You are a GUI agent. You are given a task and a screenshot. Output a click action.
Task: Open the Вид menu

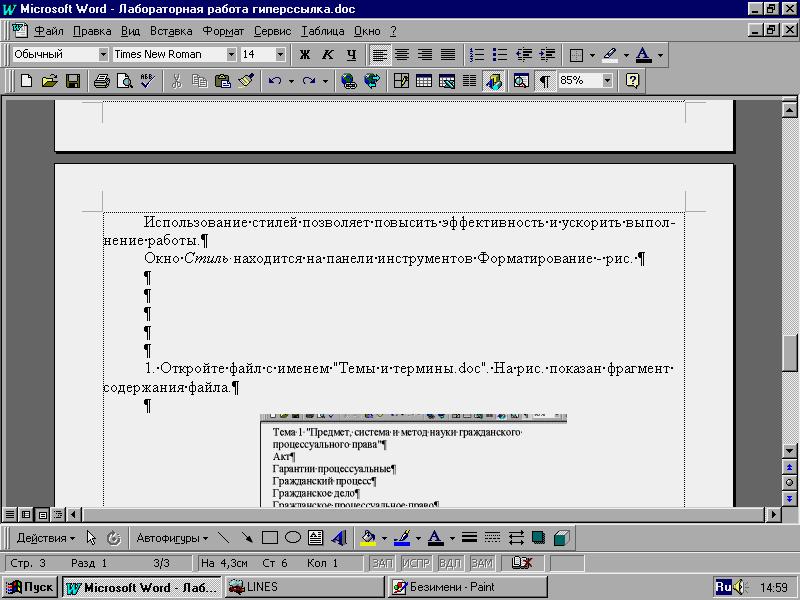[131, 31]
